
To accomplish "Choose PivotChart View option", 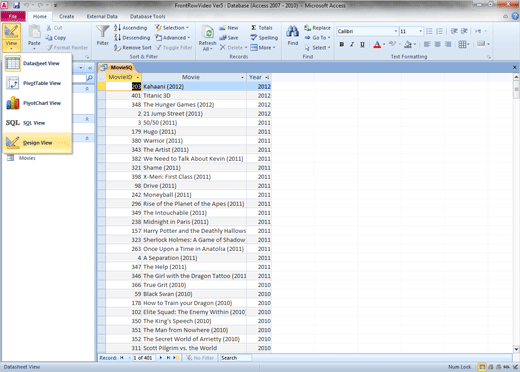I will pyautogui.click(x=37, y=103).
